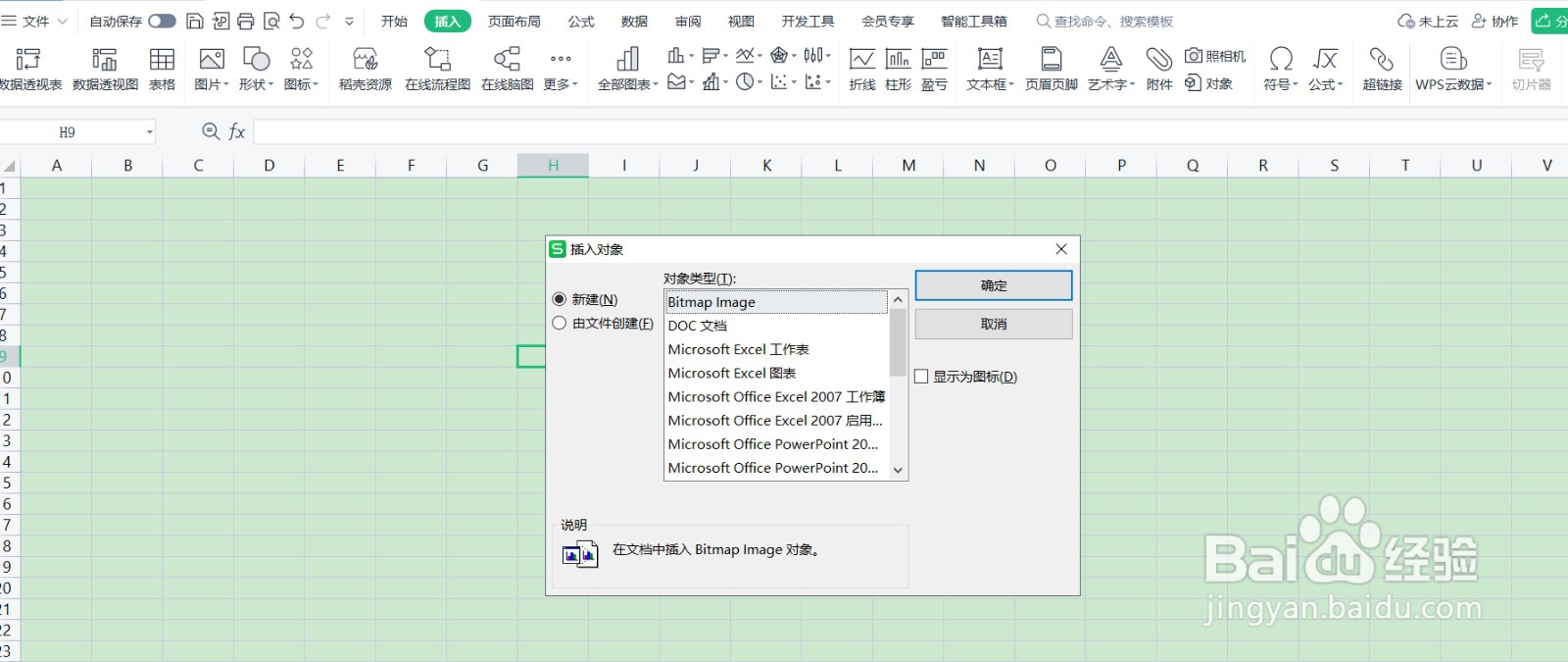Switch to the 开发工具 tab
The width and height of the screenshot is (1568, 662).
[x=808, y=21]
